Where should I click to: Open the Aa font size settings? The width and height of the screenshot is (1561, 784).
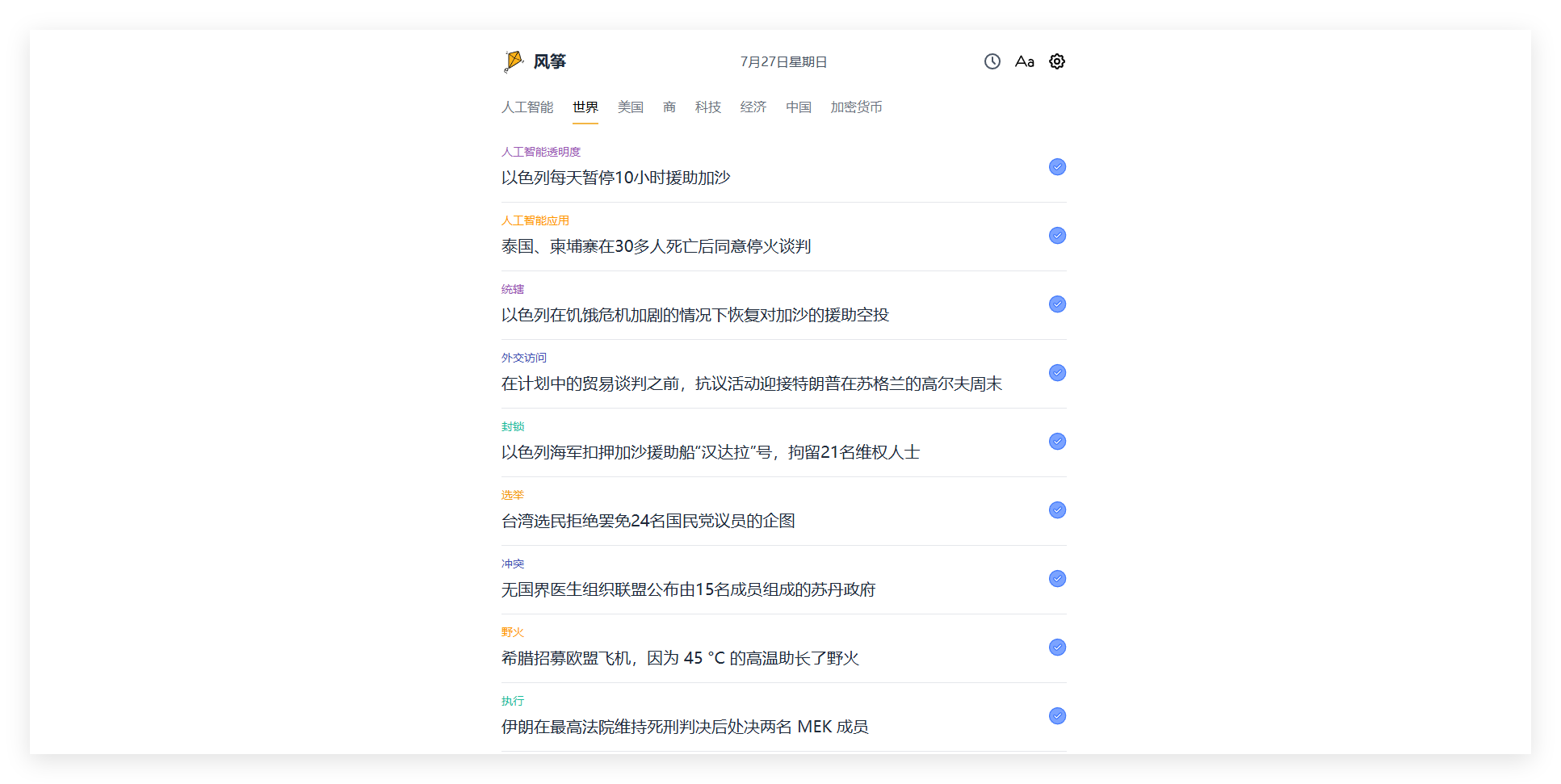pyautogui.click(x=1024, y=61)
